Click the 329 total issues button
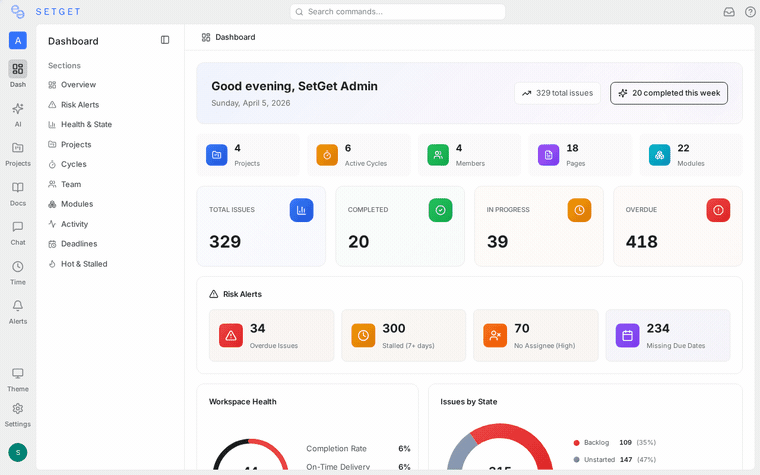760x475 pixels. click(x=557, y=93)
